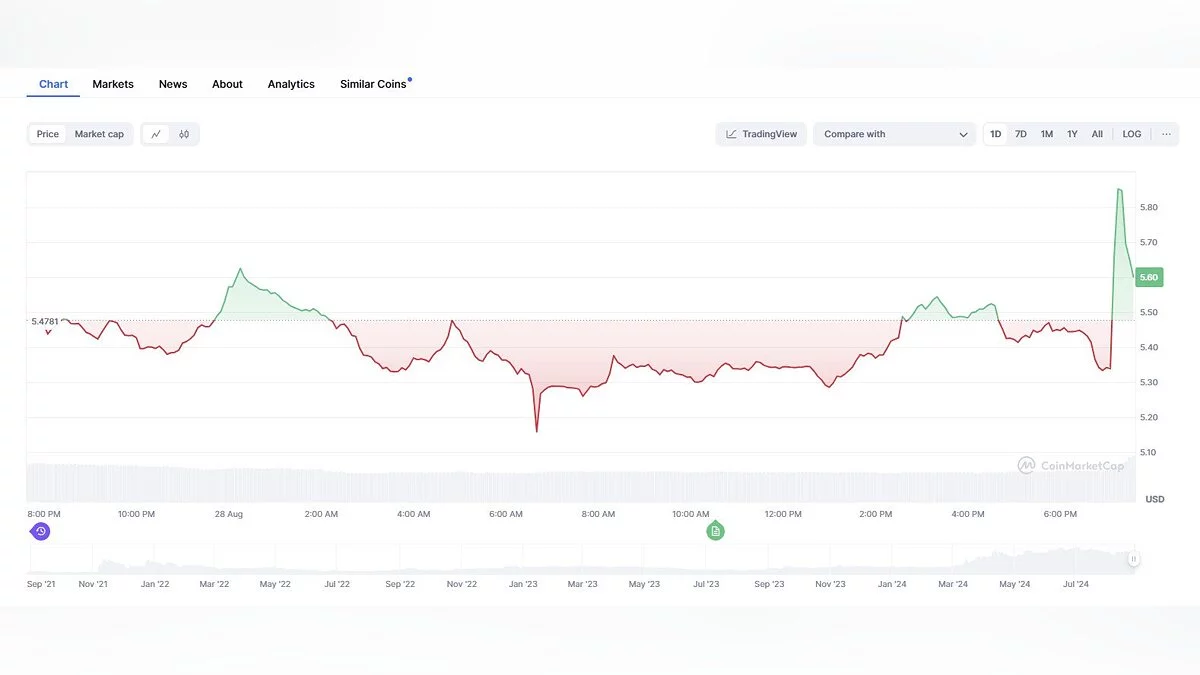
Task: Click the green document event marker
Action: pos(715,531)
